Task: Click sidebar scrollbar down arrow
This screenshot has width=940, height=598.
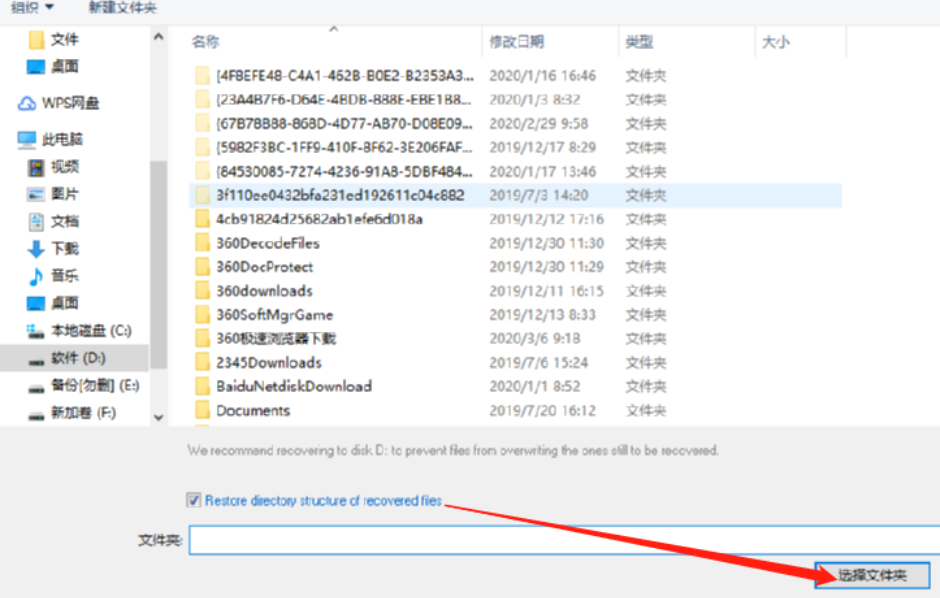Action: coord(158,418)
